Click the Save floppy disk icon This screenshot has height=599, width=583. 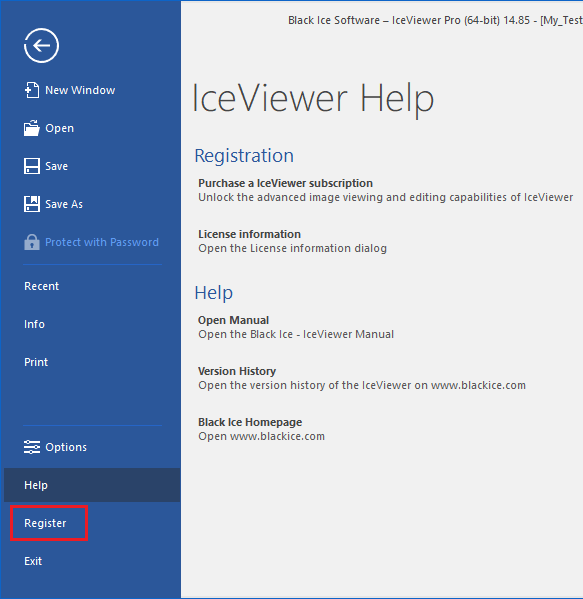click(32, 166)
